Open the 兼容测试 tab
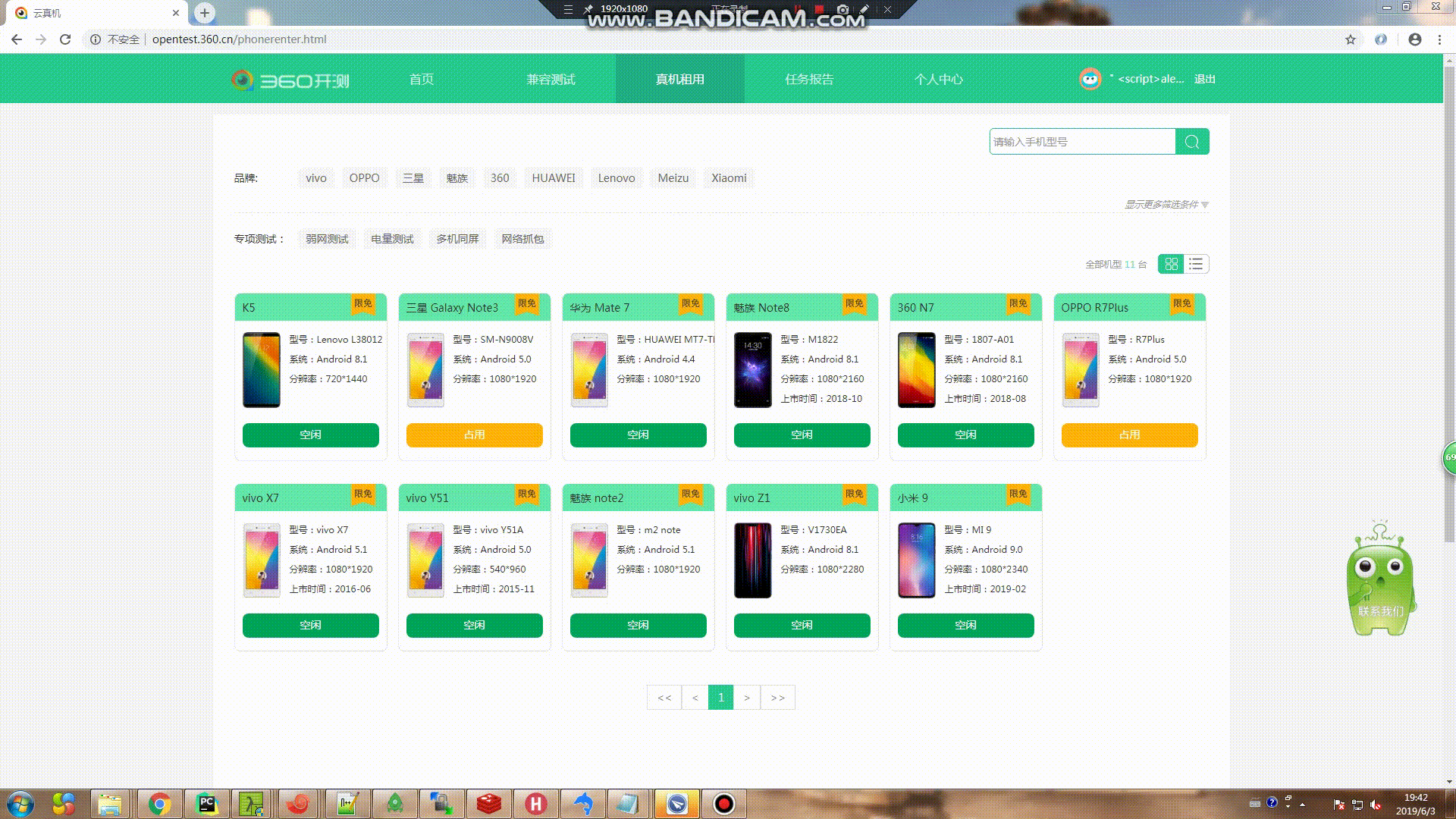The image size is (1456, 819). point(551,79)
